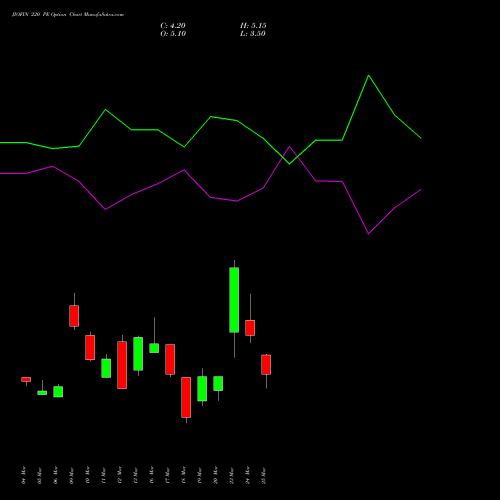Screen dimensions: 500x500
Task: Click the high value H: 5.15
Action: tap(253, 26)
